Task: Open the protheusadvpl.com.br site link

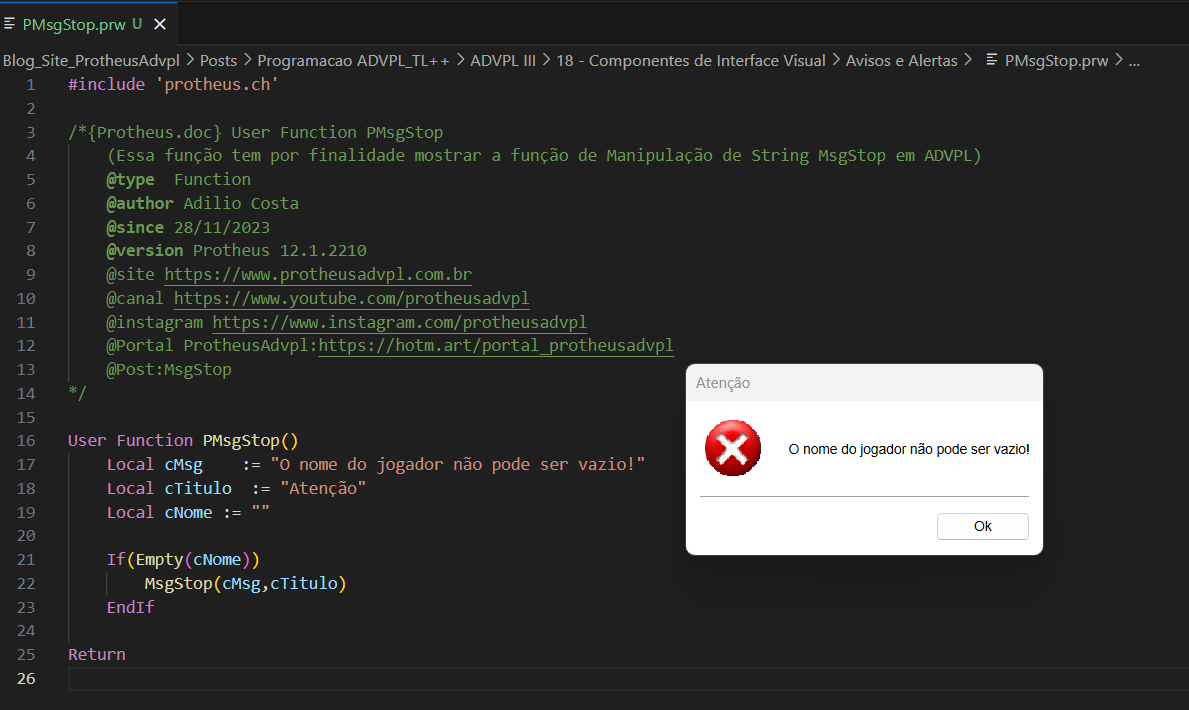Action: (x=318, y=274)
